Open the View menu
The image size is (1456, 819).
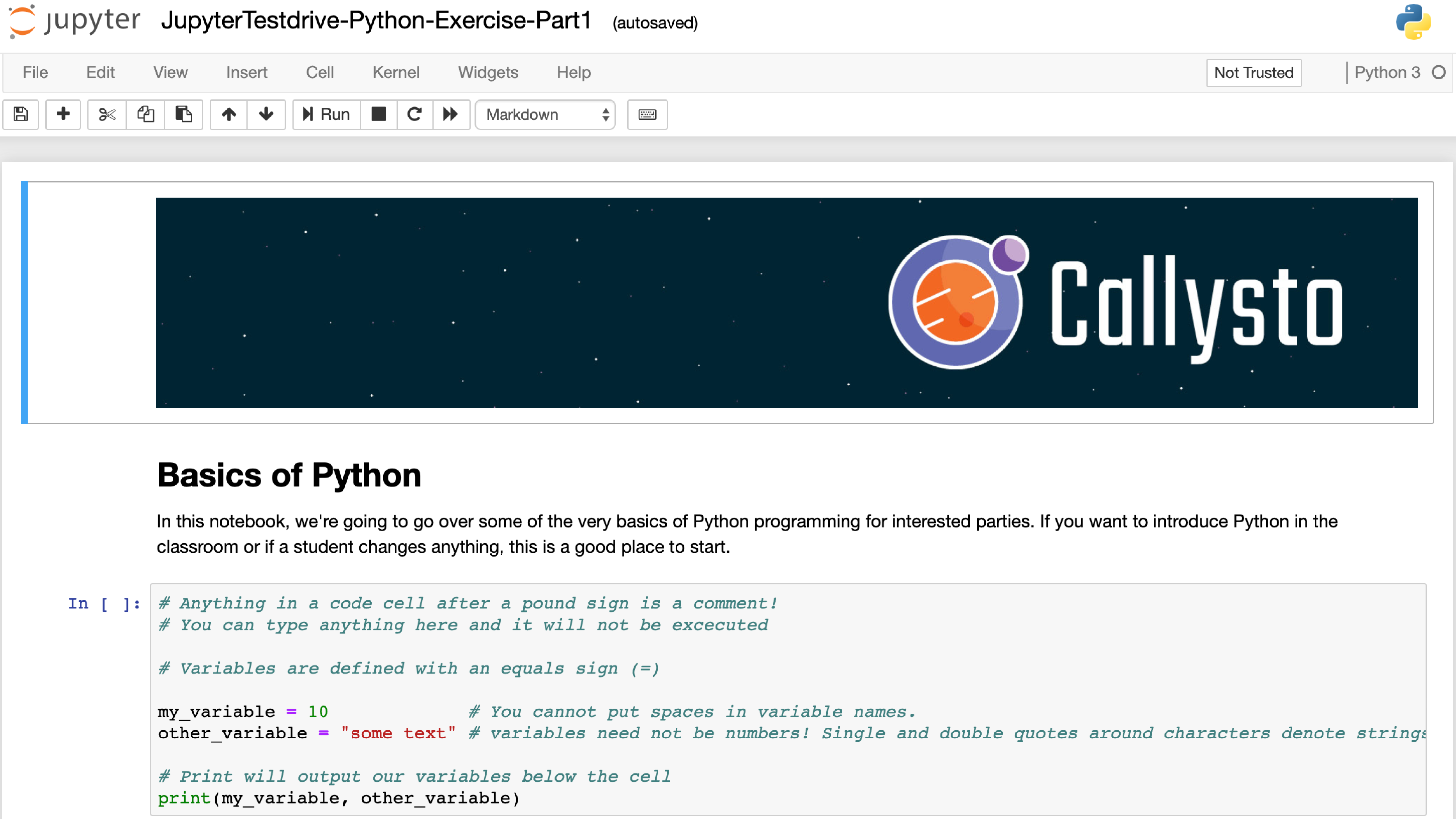170,73
